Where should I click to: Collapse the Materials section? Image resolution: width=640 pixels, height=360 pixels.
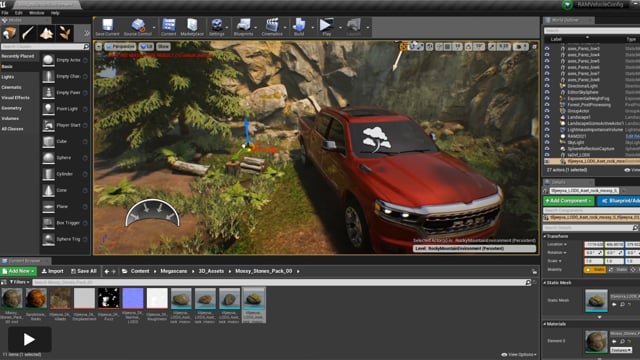click(x=545, y=324)
